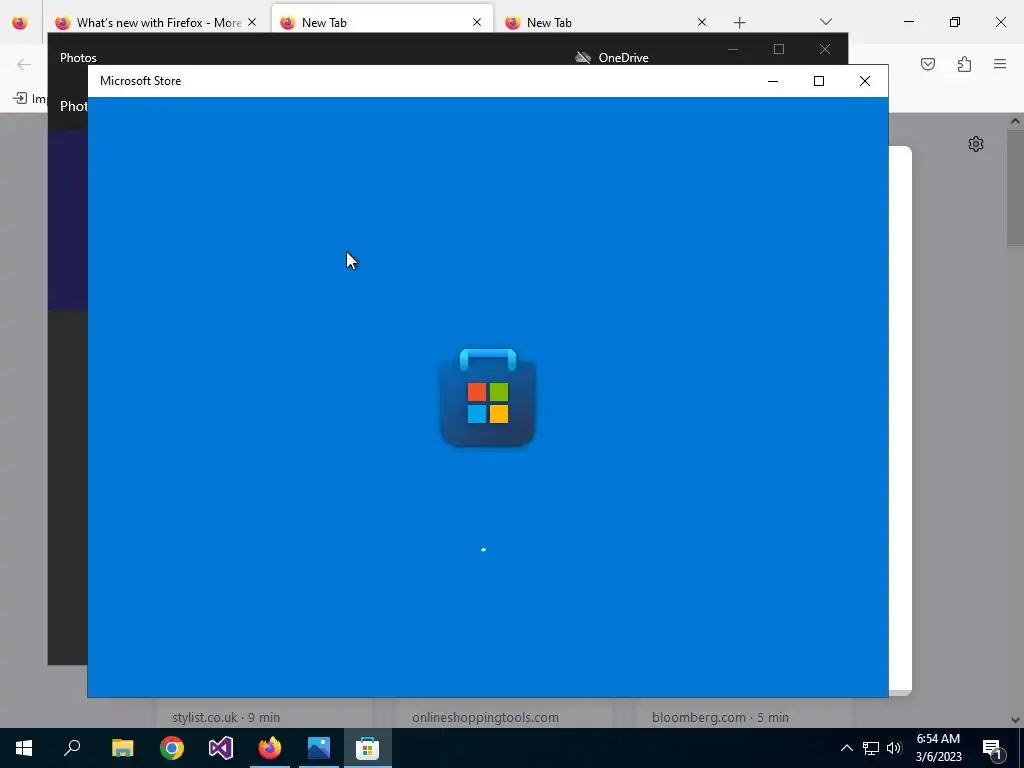Switch to Photos app on taskbar

coord(319,748)
